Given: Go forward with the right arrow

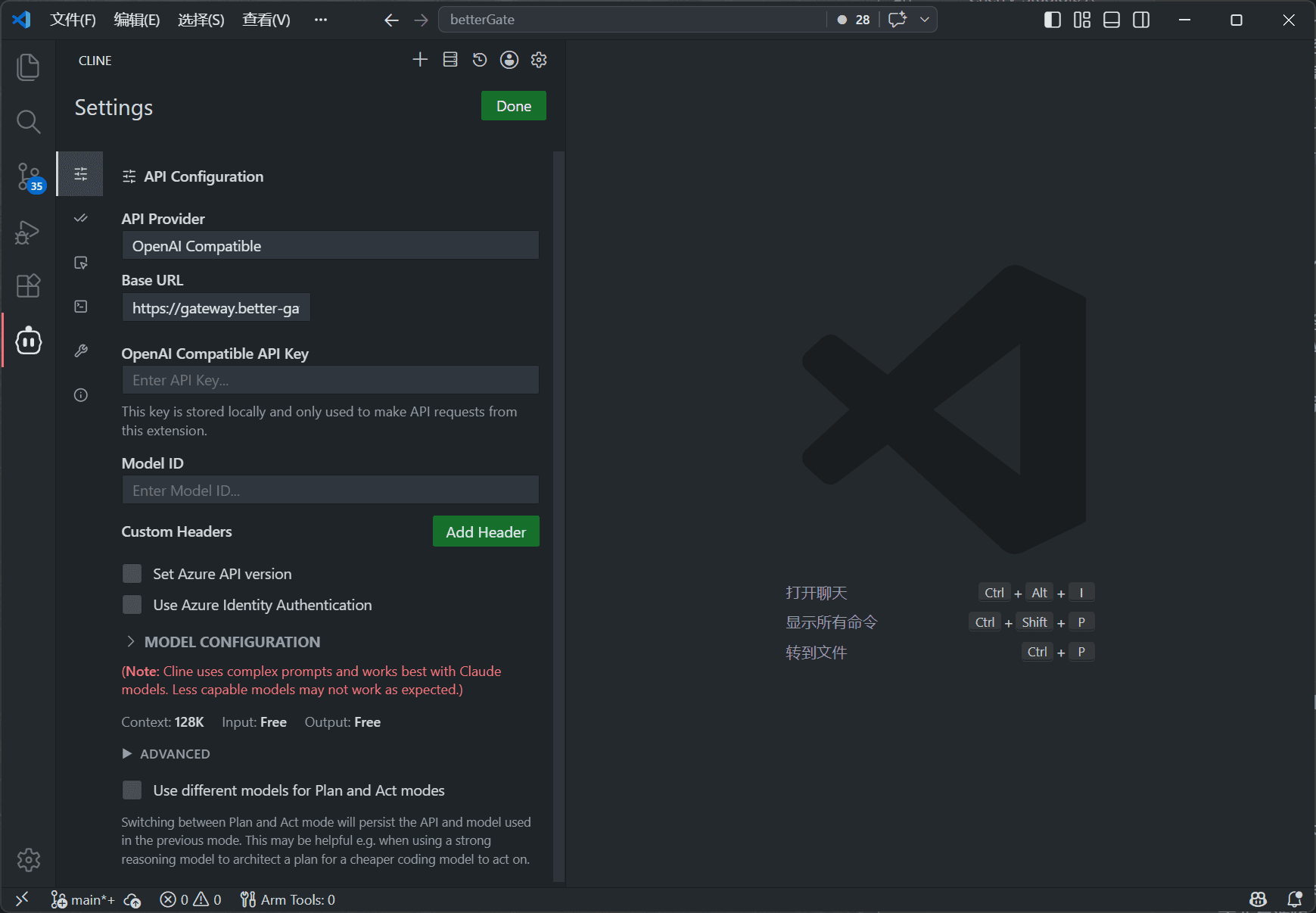Looking at the screenshot, I should [x=422, y=20].
